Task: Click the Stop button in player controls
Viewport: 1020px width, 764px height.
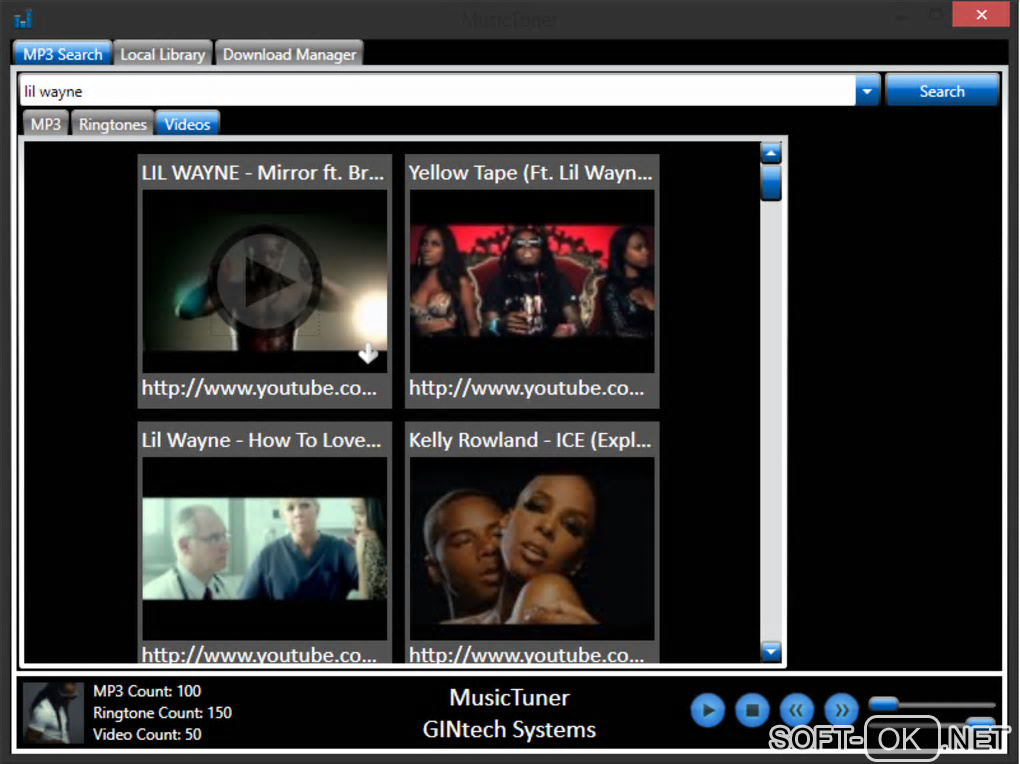Action: point(752,710)
